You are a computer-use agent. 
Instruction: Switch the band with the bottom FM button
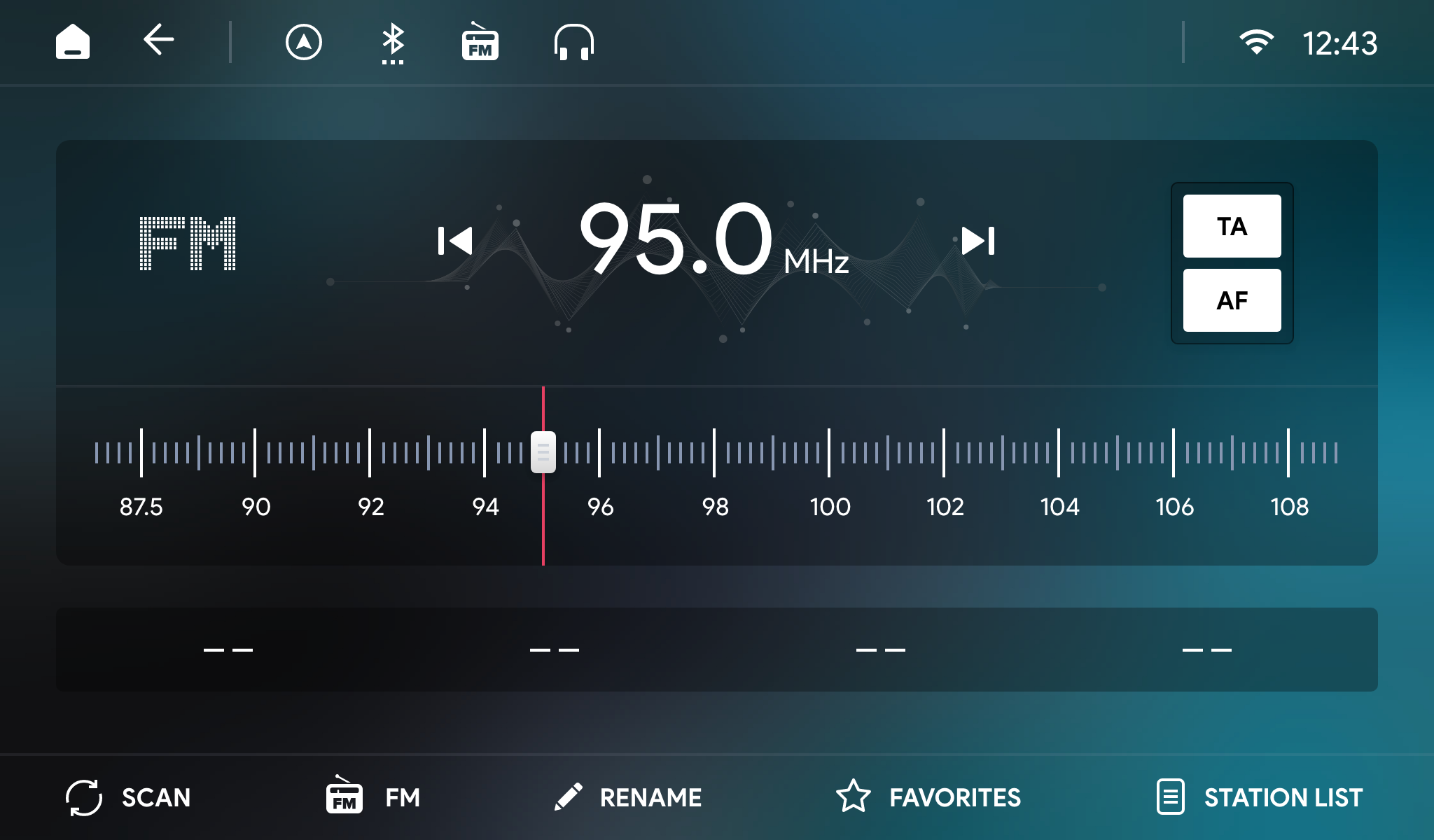[373, 797]
